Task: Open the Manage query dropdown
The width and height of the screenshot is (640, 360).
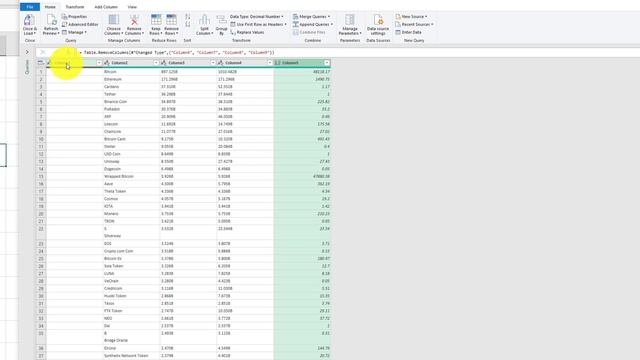Action: 74,32
